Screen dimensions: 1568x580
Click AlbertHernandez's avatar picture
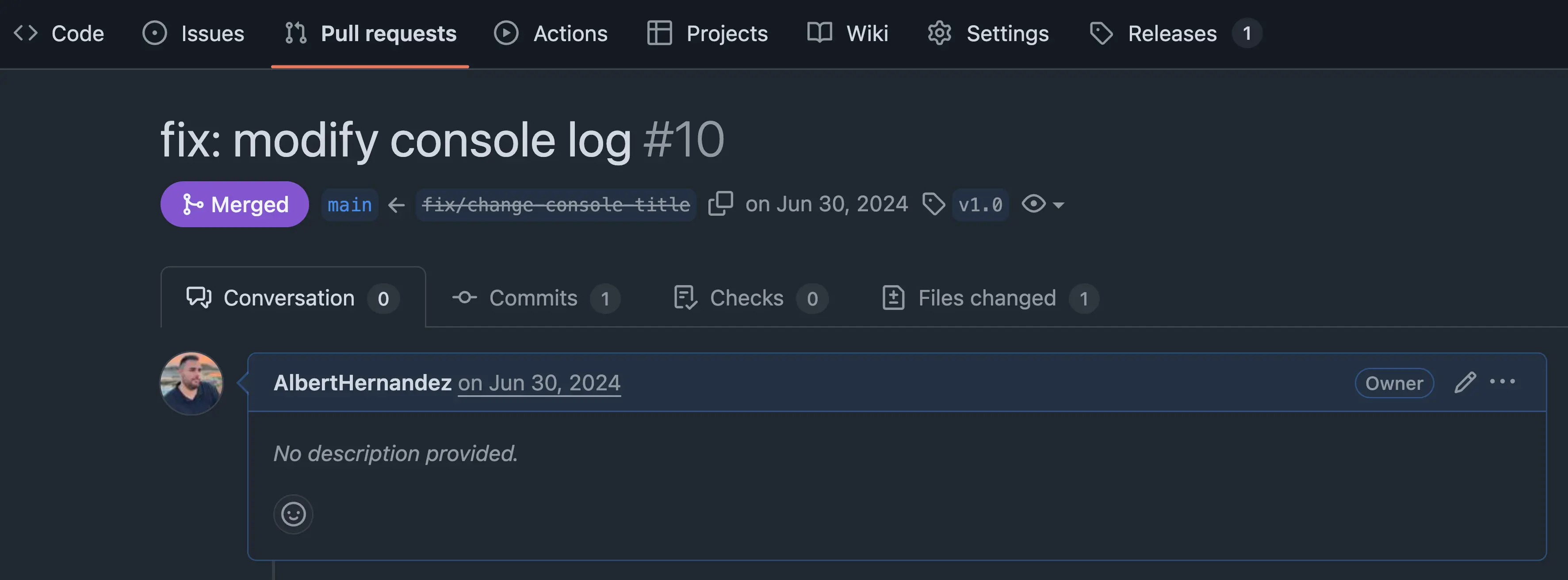point(191,383)
